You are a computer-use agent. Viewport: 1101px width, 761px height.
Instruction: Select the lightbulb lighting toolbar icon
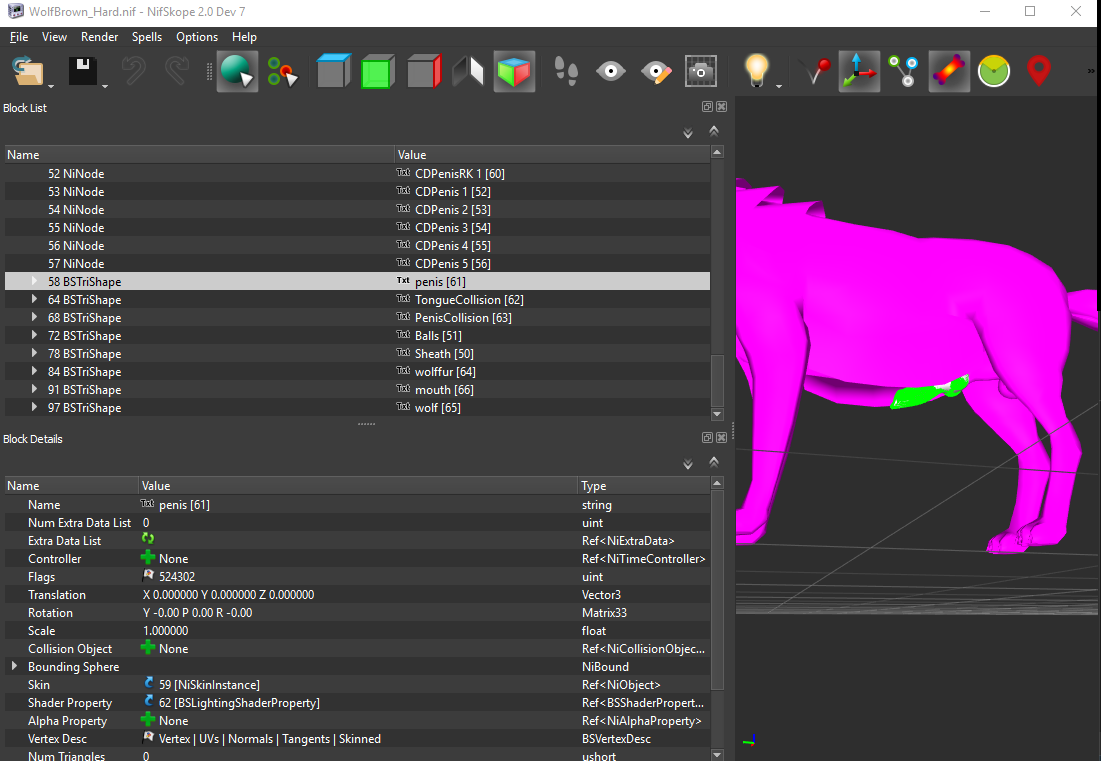point(756,71)
